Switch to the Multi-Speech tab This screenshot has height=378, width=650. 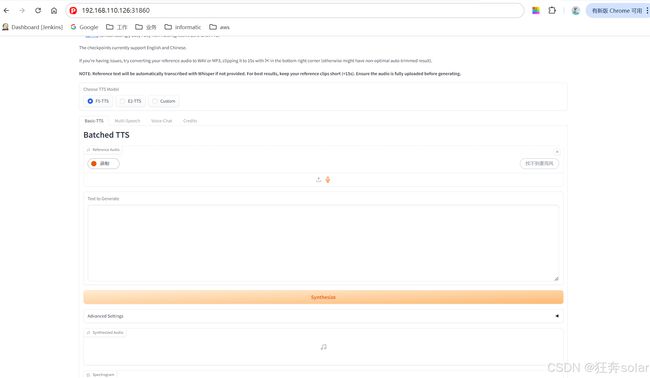pos(127,121)
